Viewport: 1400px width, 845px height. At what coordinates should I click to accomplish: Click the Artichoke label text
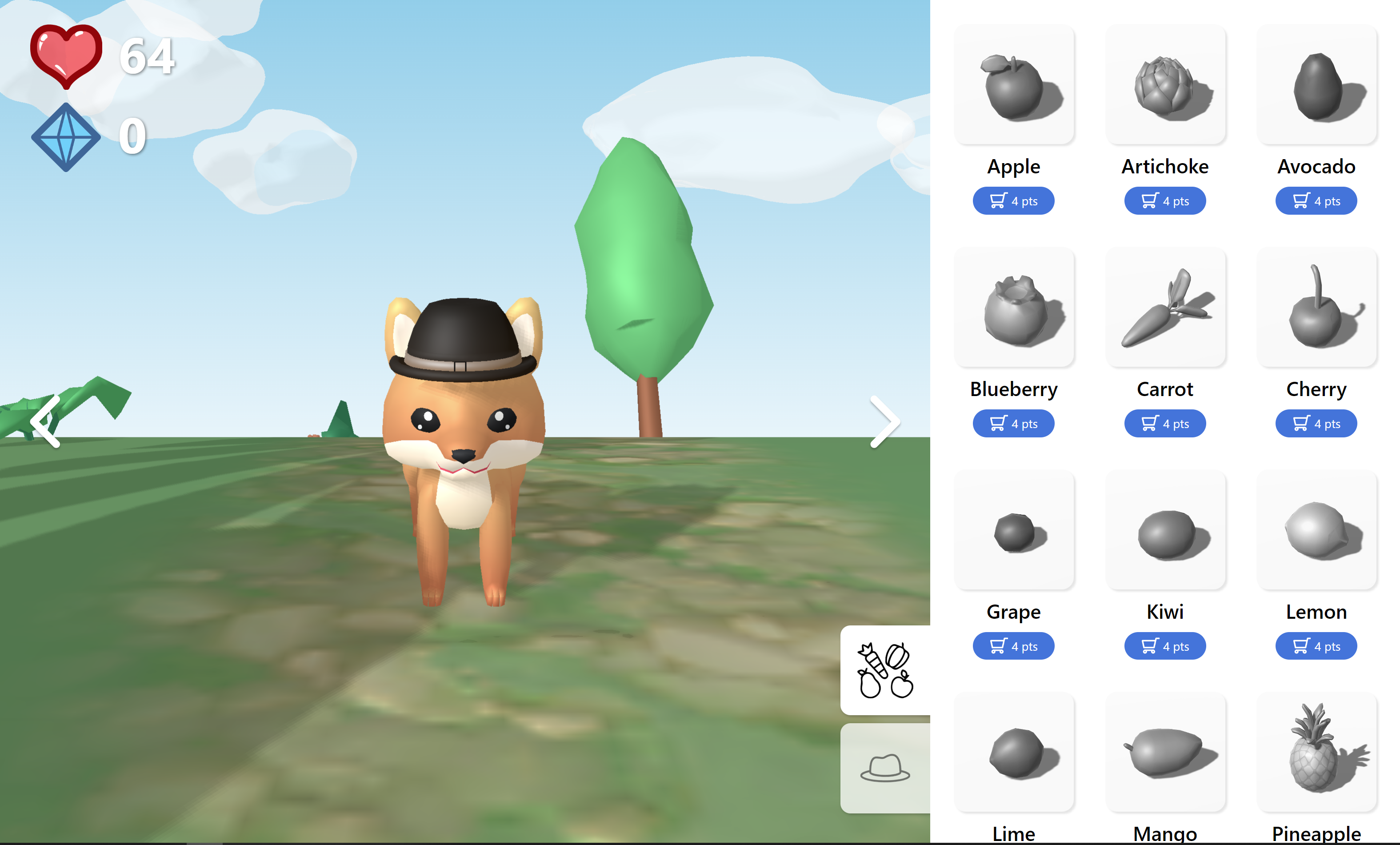(1165, 167)
